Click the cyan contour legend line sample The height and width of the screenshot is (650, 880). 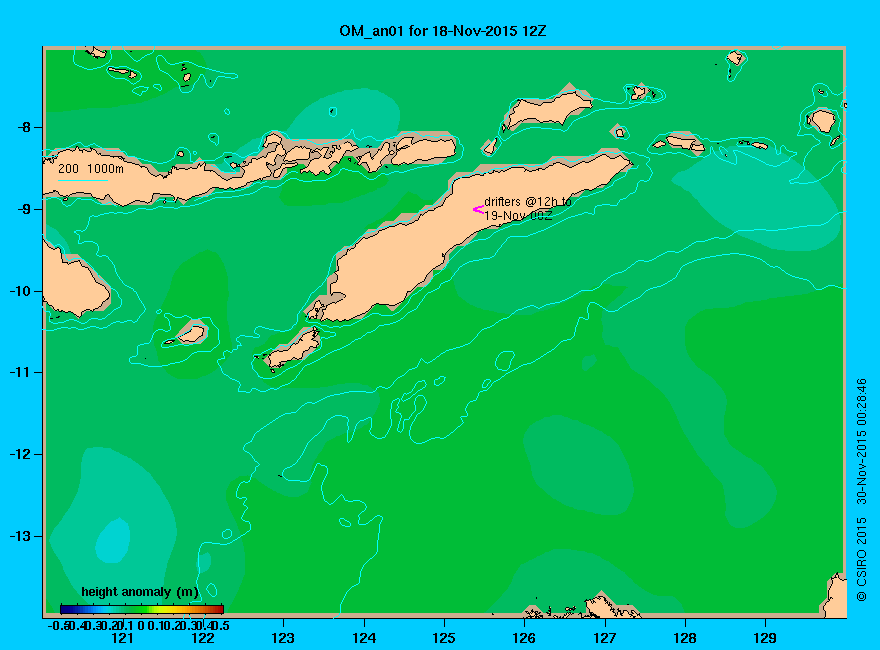(82, 180)
